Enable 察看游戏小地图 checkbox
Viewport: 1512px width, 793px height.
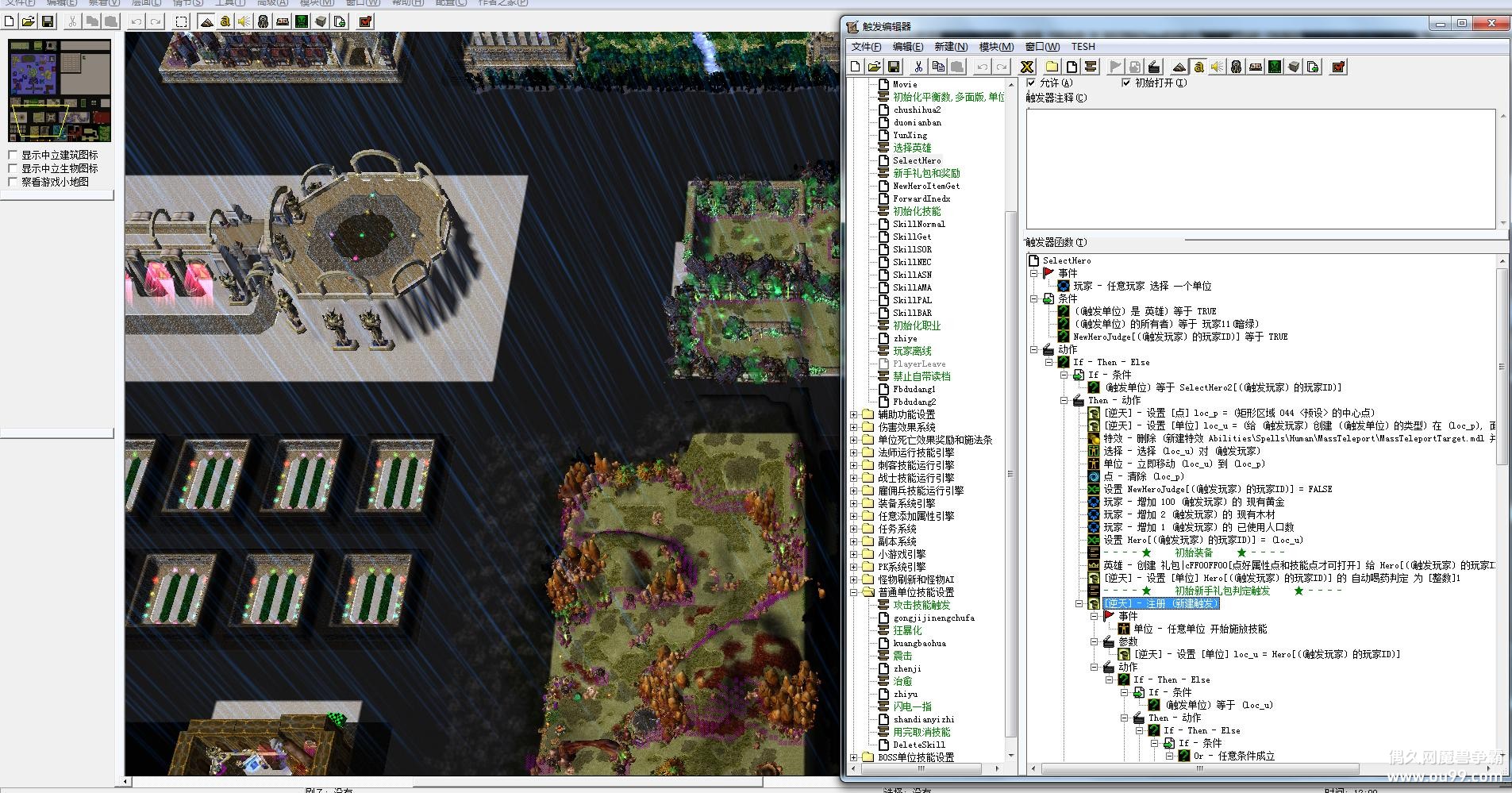click(x=13, y=182)
